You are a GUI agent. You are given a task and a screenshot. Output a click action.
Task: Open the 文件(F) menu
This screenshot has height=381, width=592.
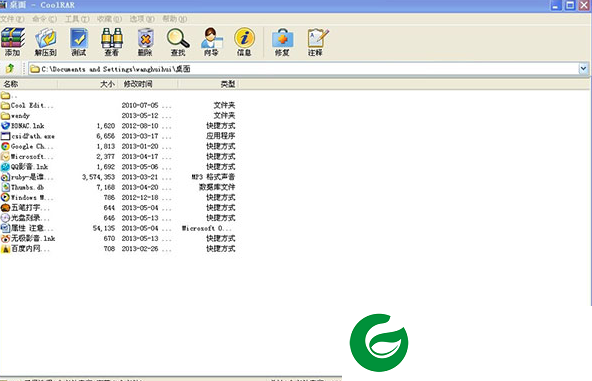pos(12,19)
